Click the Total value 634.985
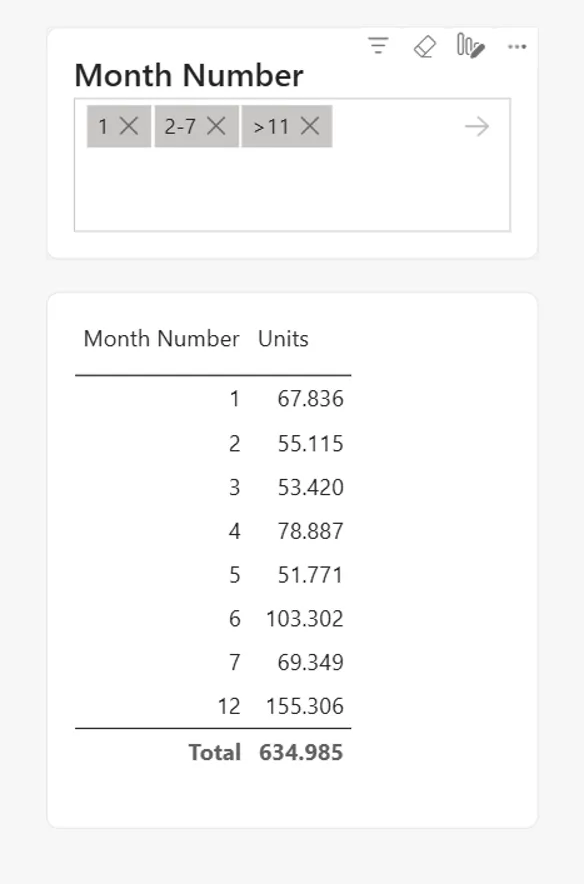The height and width of the screenshot is (884, 584). pos(301,752)
